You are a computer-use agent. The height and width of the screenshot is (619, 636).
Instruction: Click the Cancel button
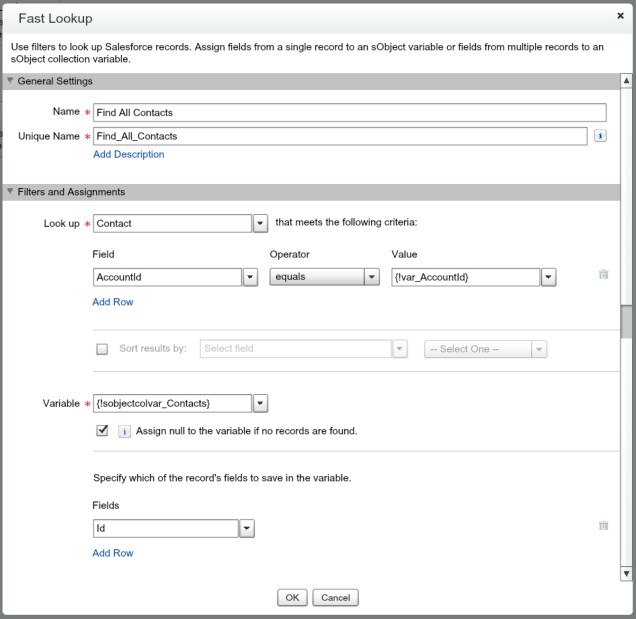(x=335, y=597)
